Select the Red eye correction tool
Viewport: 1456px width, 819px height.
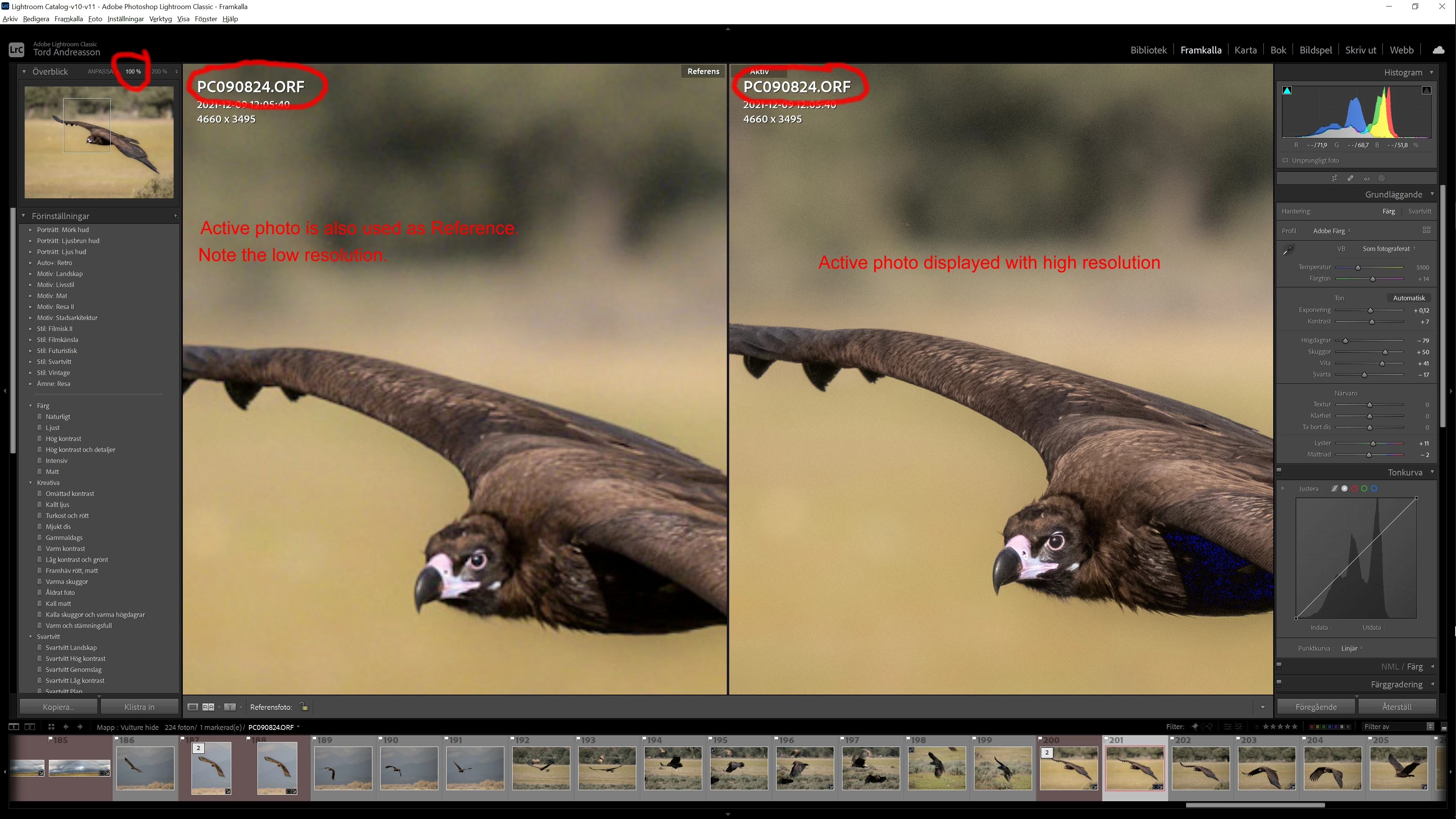1366,178
